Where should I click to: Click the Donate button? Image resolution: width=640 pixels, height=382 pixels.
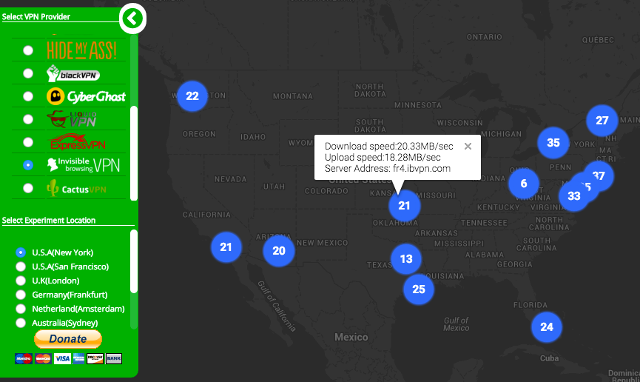tap(68, 339)
